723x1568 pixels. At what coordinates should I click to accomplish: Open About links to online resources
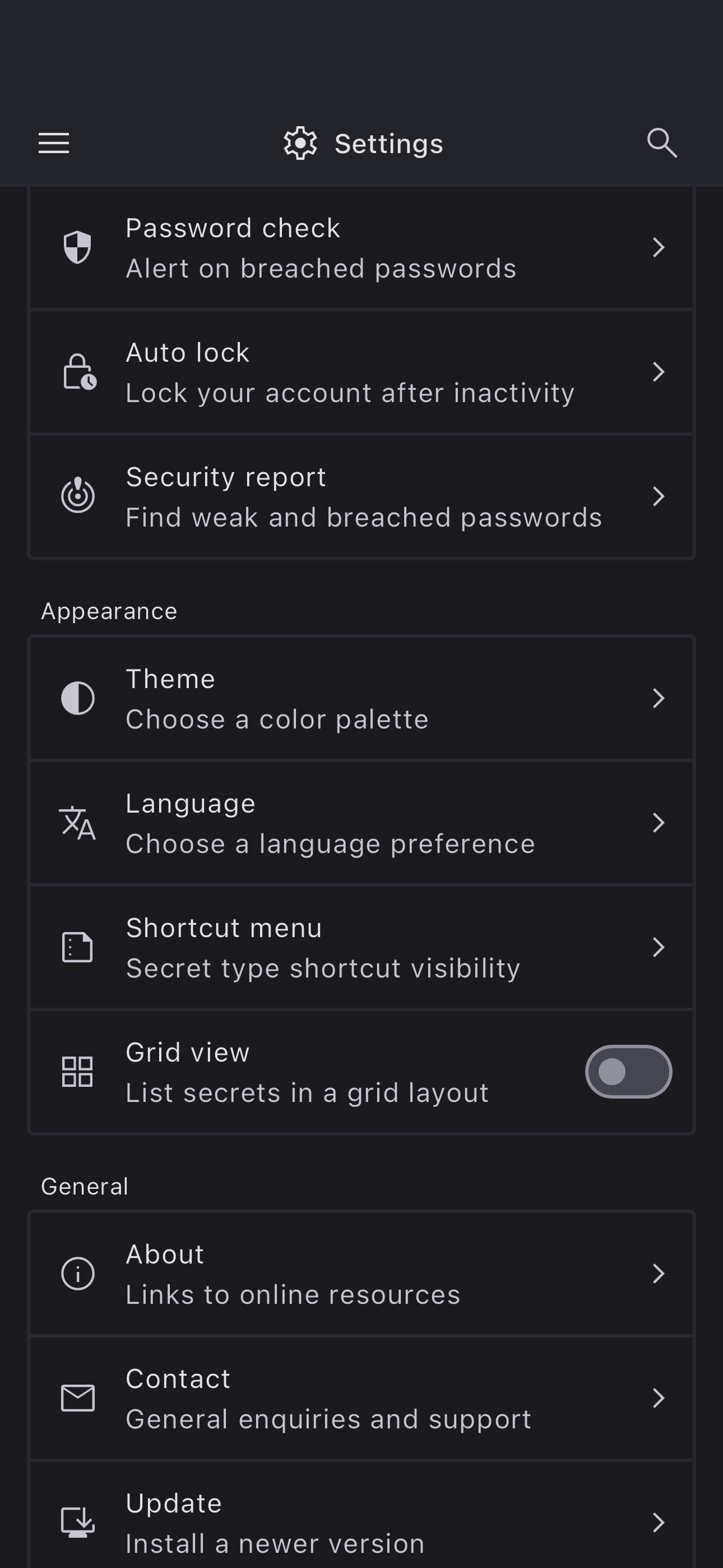292,1274
